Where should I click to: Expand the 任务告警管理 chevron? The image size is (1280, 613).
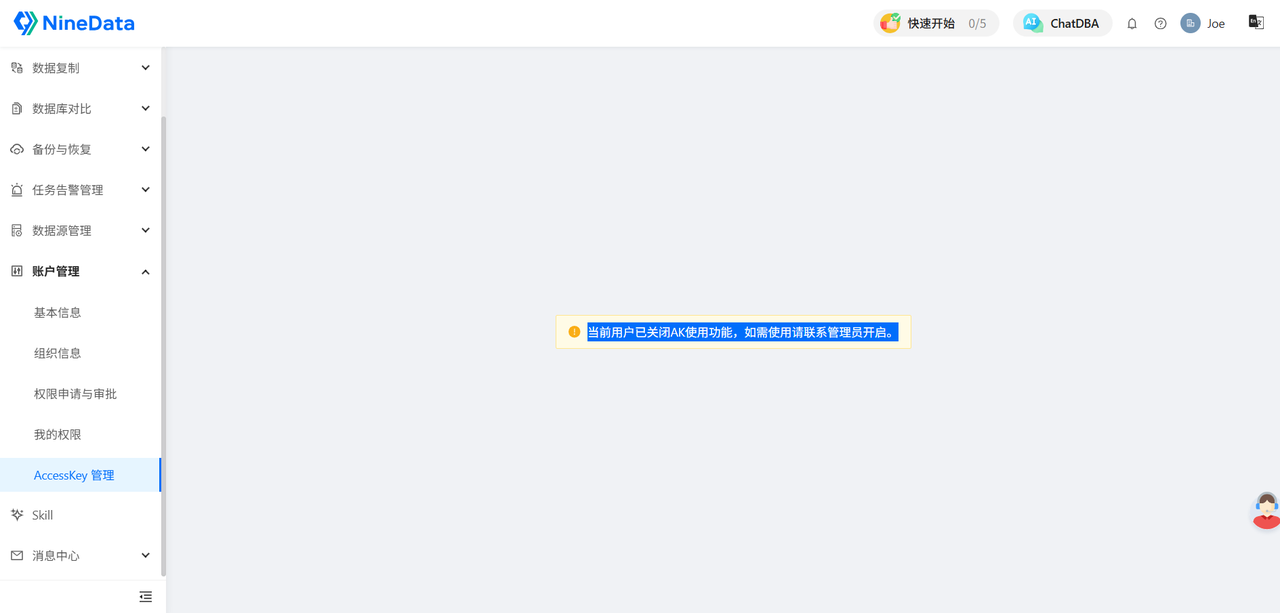(145, 190)
